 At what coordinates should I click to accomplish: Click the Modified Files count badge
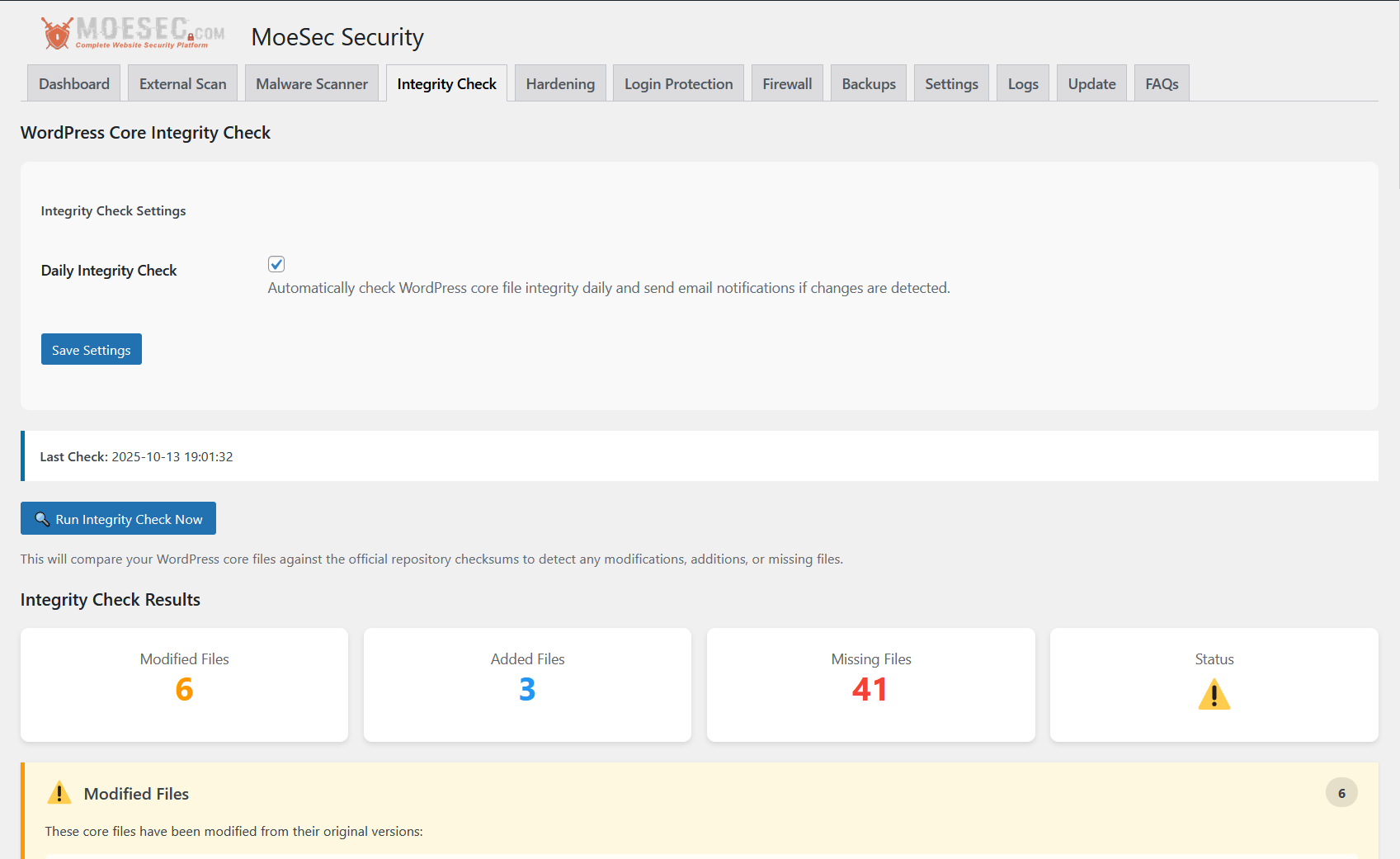coord(1341,793)
